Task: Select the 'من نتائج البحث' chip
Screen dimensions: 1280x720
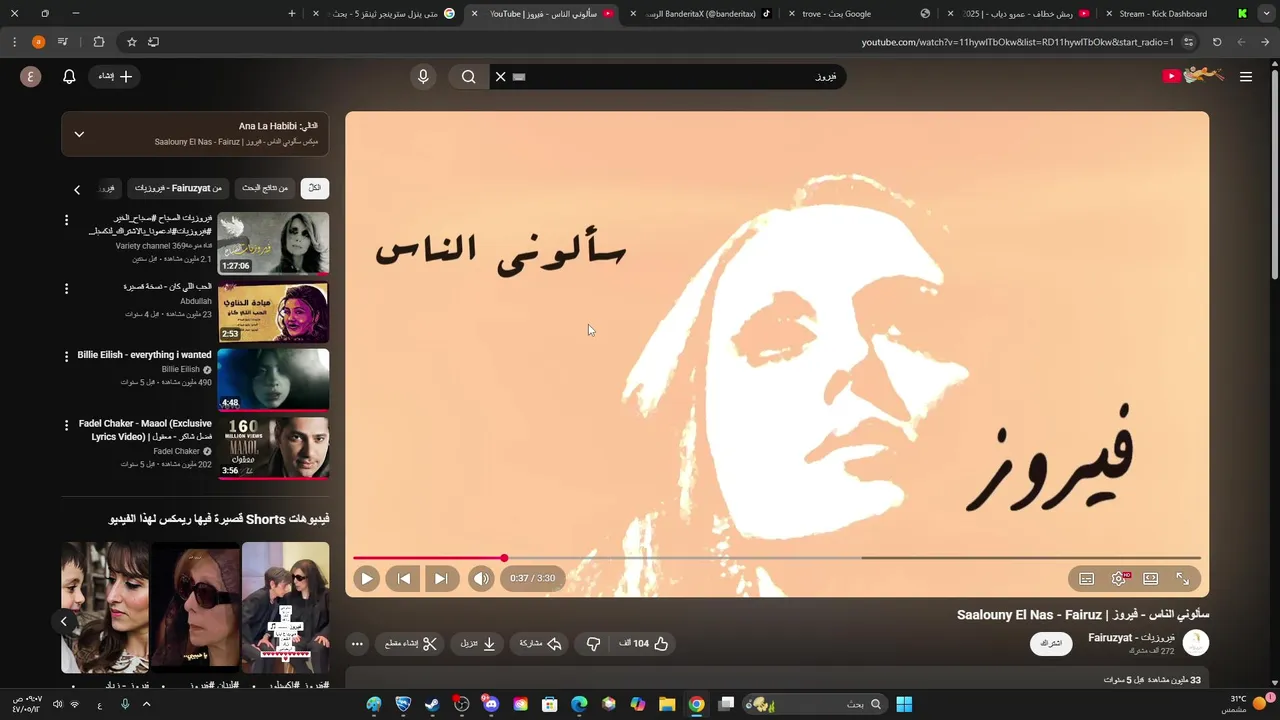Action: tap(265, 188)
